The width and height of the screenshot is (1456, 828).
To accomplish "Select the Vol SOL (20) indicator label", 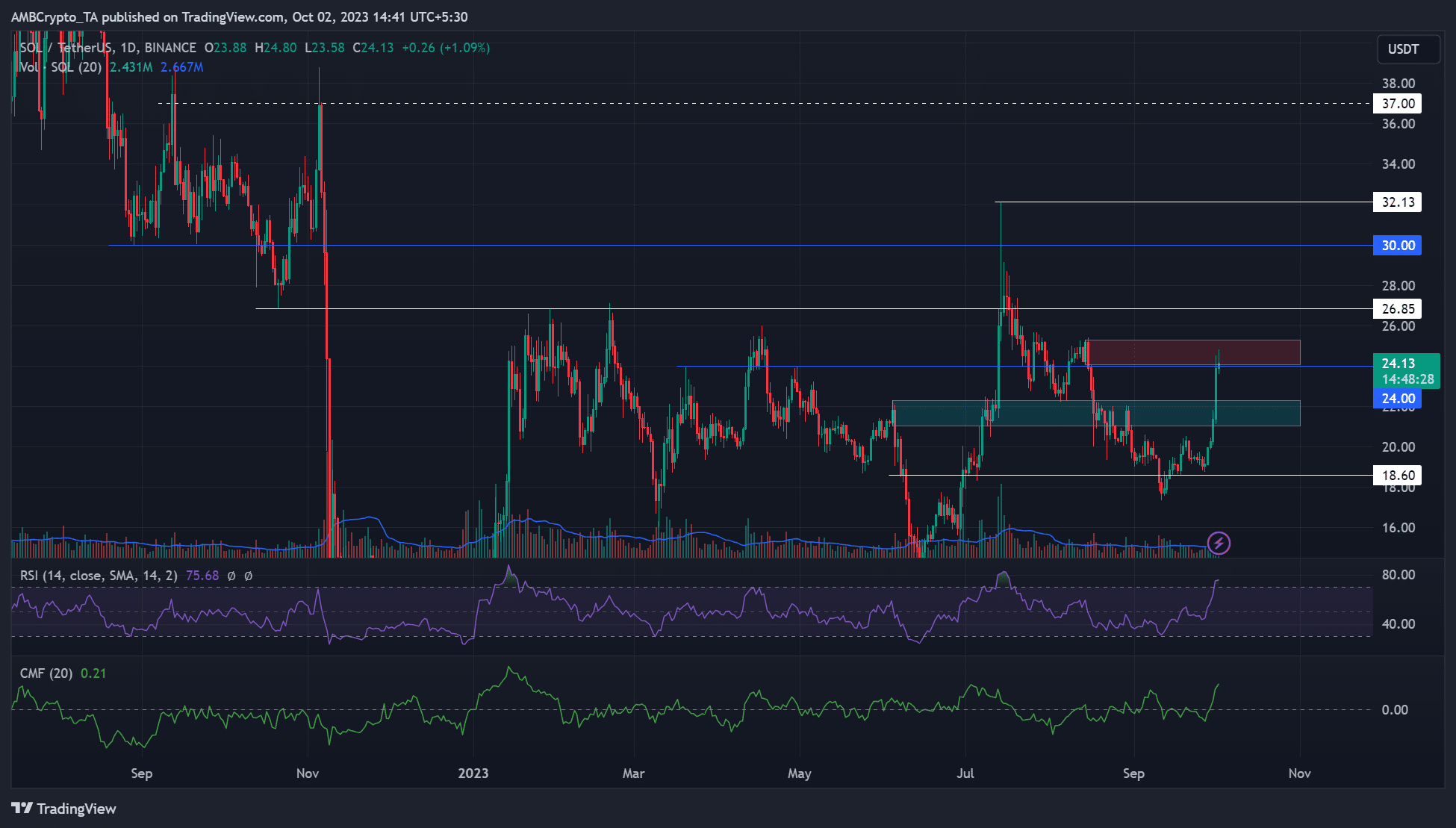I will tap(60, 67).
